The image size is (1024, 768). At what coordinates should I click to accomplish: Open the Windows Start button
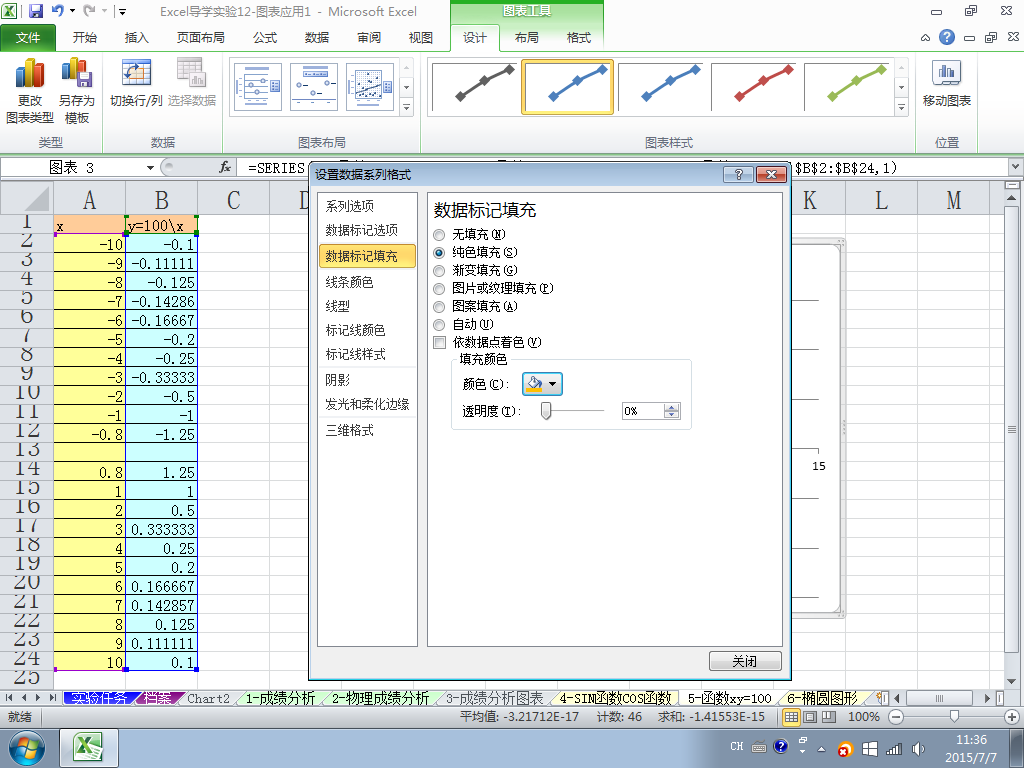pos(25,749)
